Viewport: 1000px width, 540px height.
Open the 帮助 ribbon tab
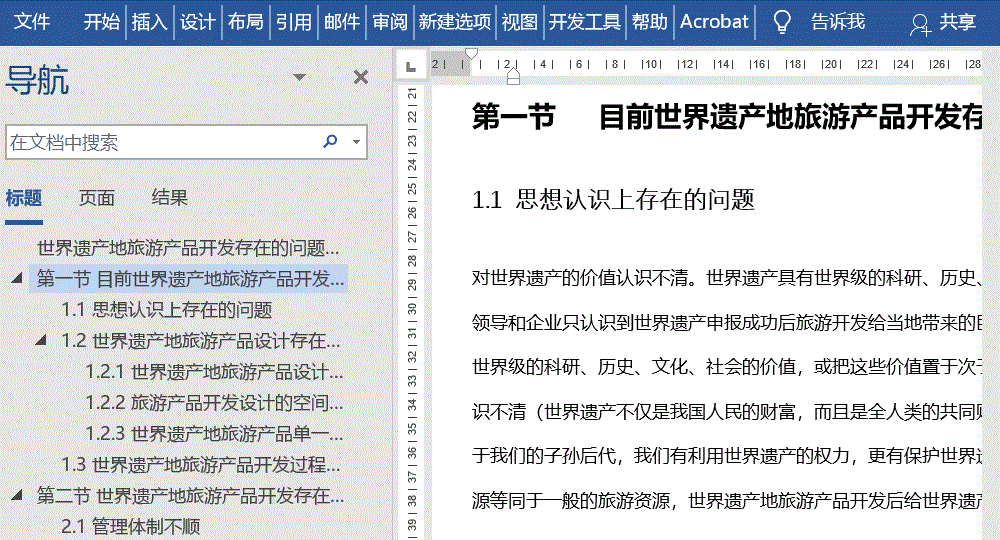point(649,22)
